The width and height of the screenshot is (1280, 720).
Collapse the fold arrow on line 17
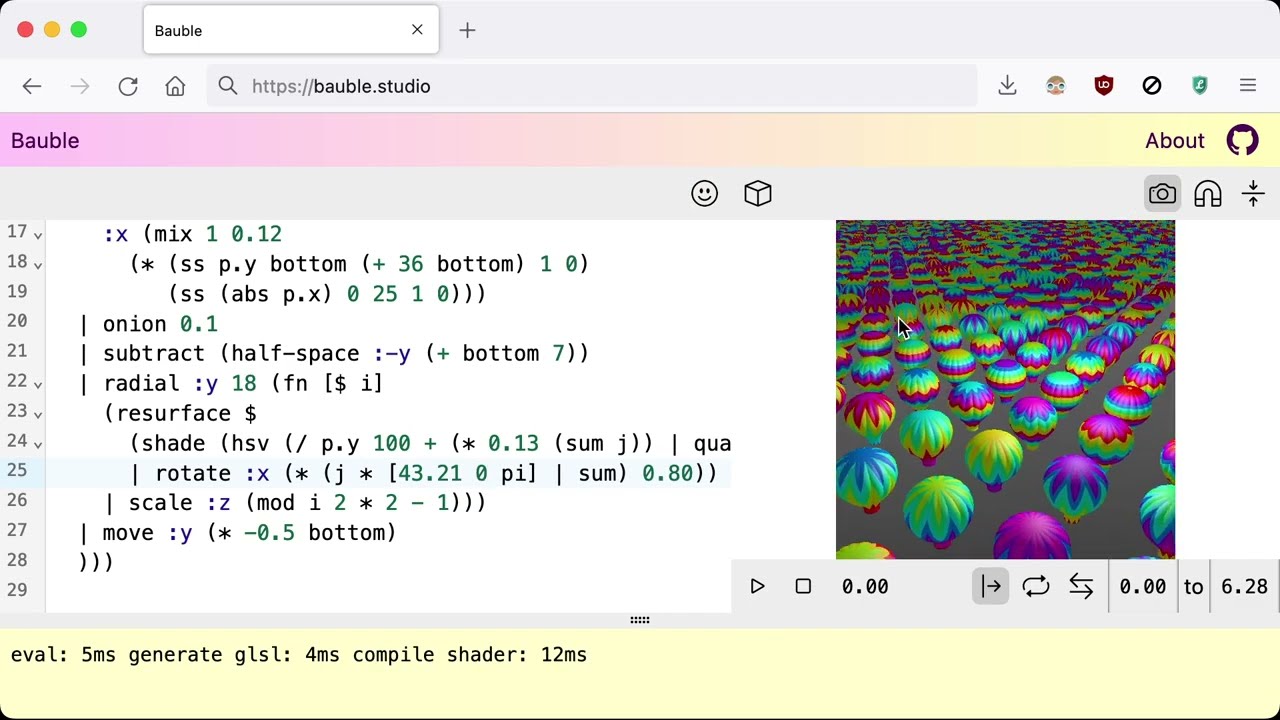38,235
